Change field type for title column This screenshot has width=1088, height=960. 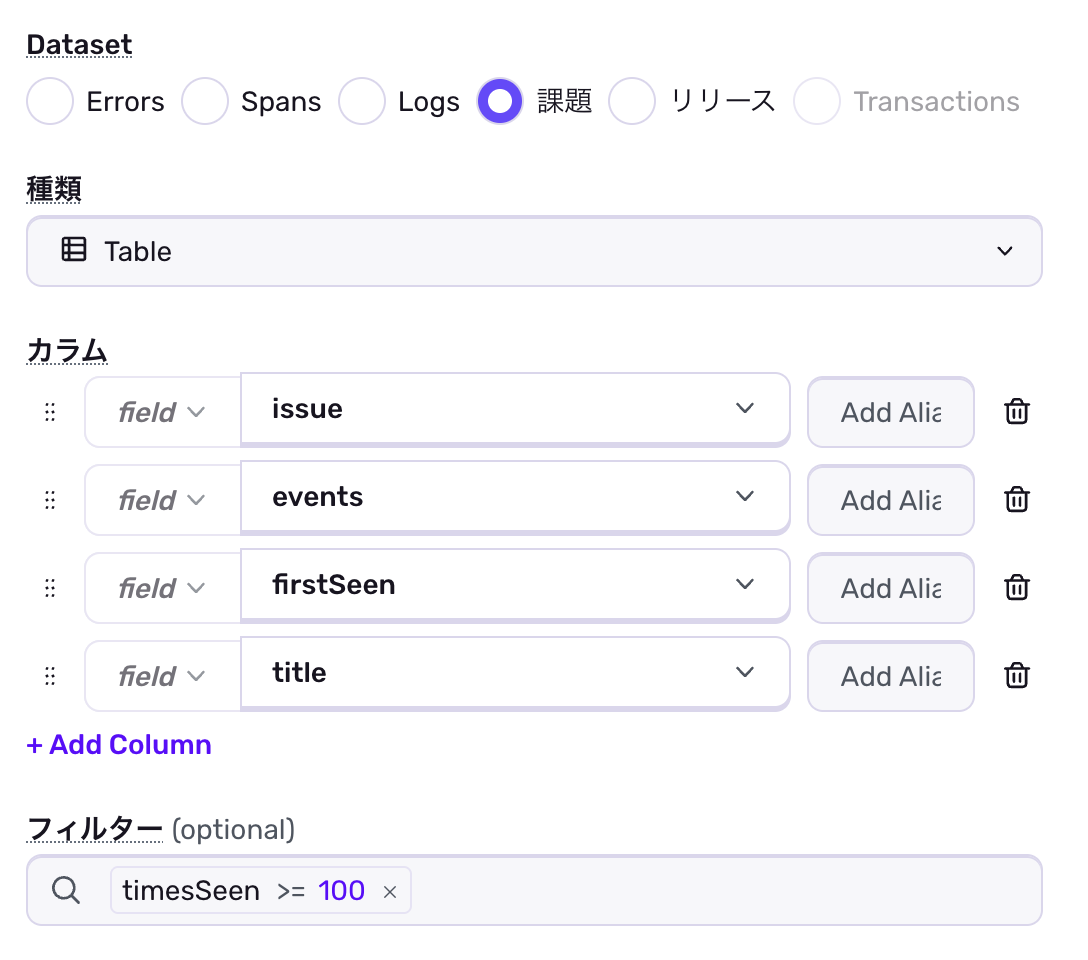pyautogui.click(x=162, y=676)
